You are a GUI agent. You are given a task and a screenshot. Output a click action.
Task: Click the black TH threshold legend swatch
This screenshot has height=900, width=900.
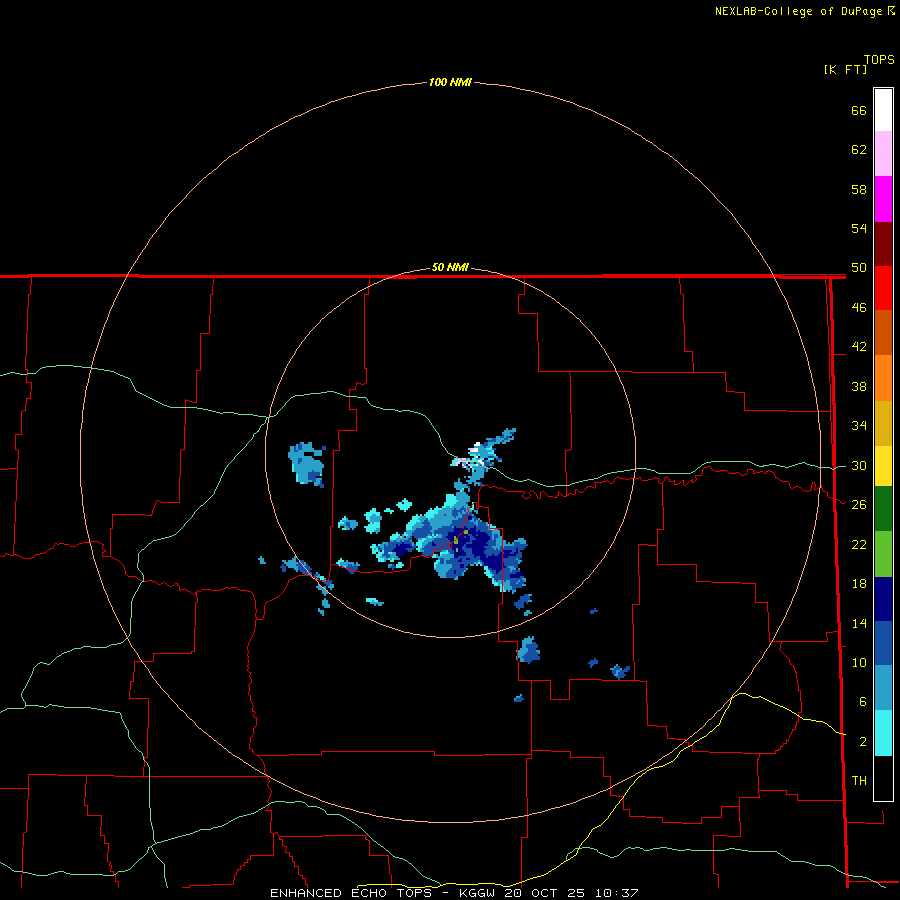[x=883, y=778]
